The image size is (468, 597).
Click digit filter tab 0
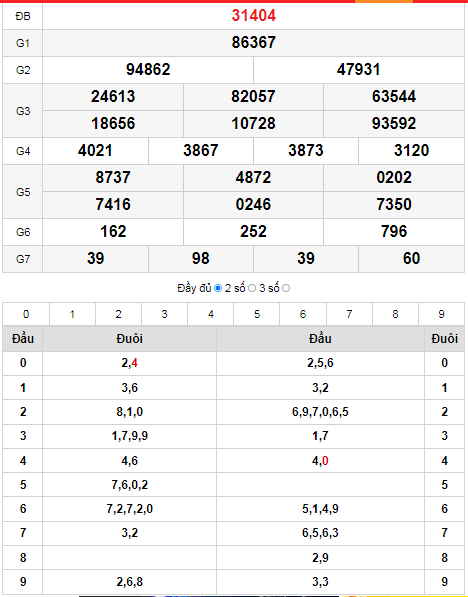pyautogui.click(x=26, y=314)
